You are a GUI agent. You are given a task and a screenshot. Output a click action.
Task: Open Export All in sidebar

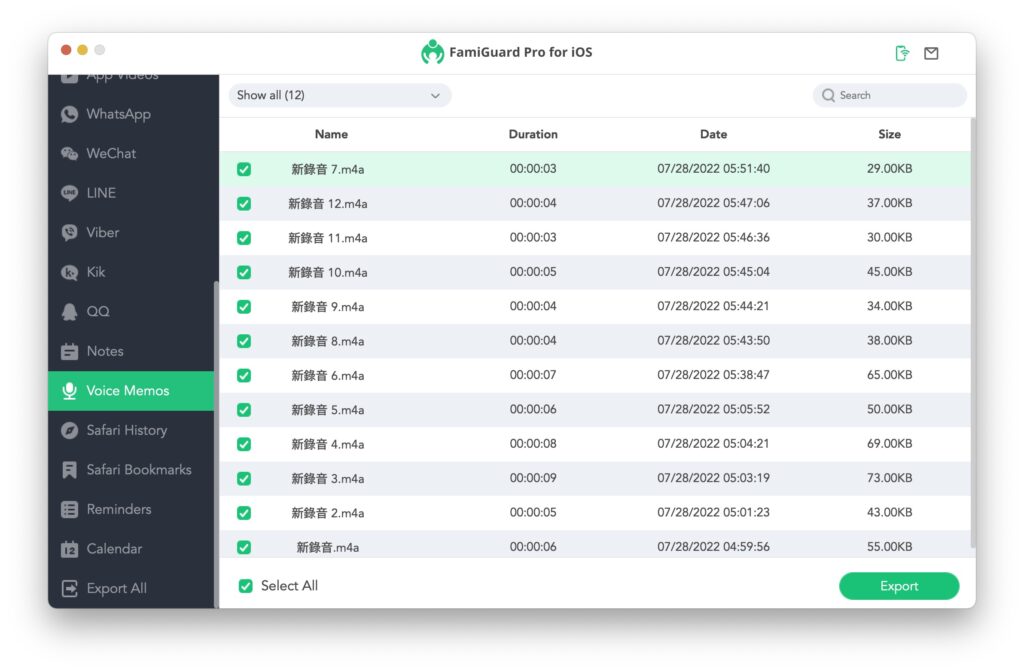(x=131, y=588)
